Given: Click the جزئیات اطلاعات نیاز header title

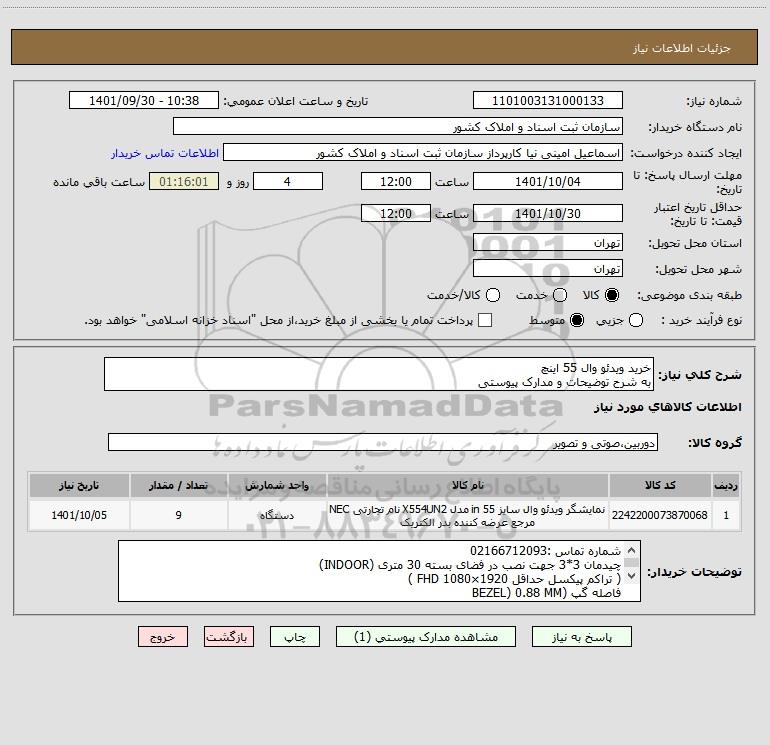Looking at the screenshot, I should [682, 48].
